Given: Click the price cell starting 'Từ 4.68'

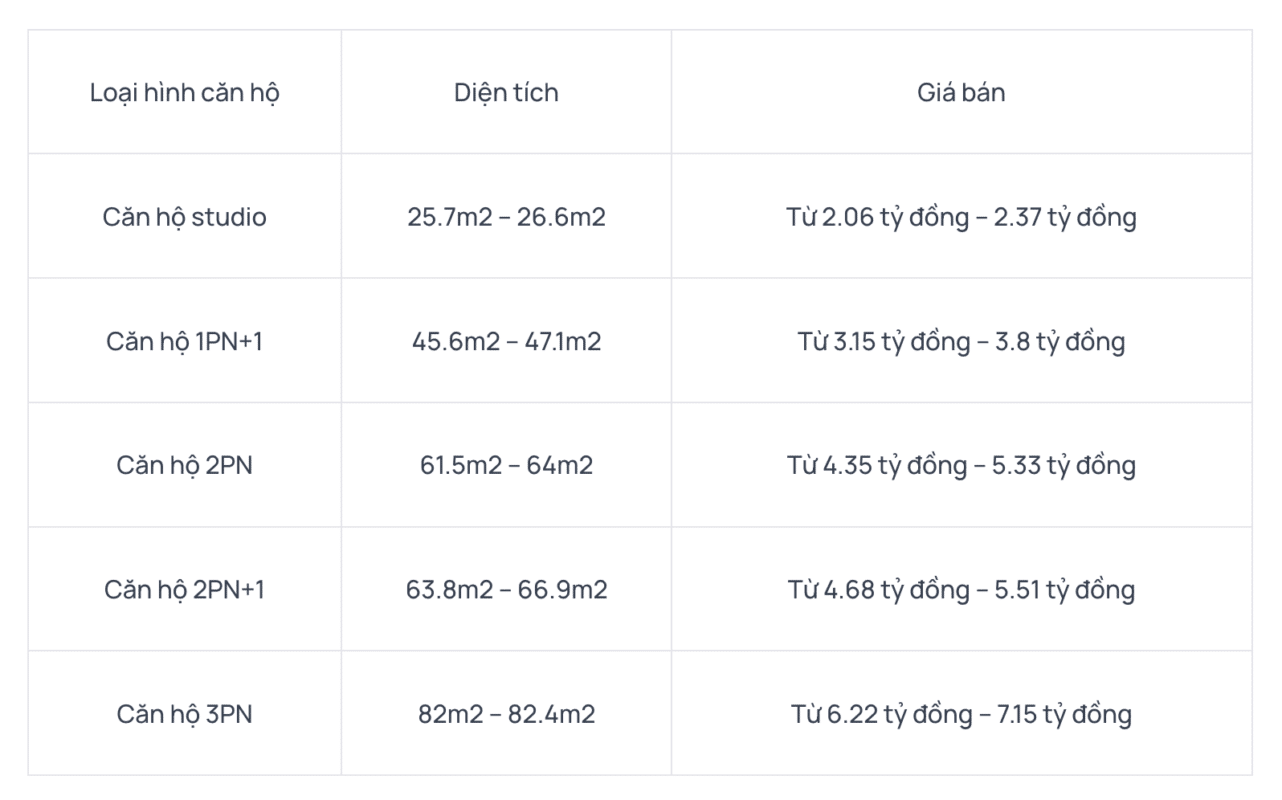Looking at the screenshot, I should (x=961, y=590).
